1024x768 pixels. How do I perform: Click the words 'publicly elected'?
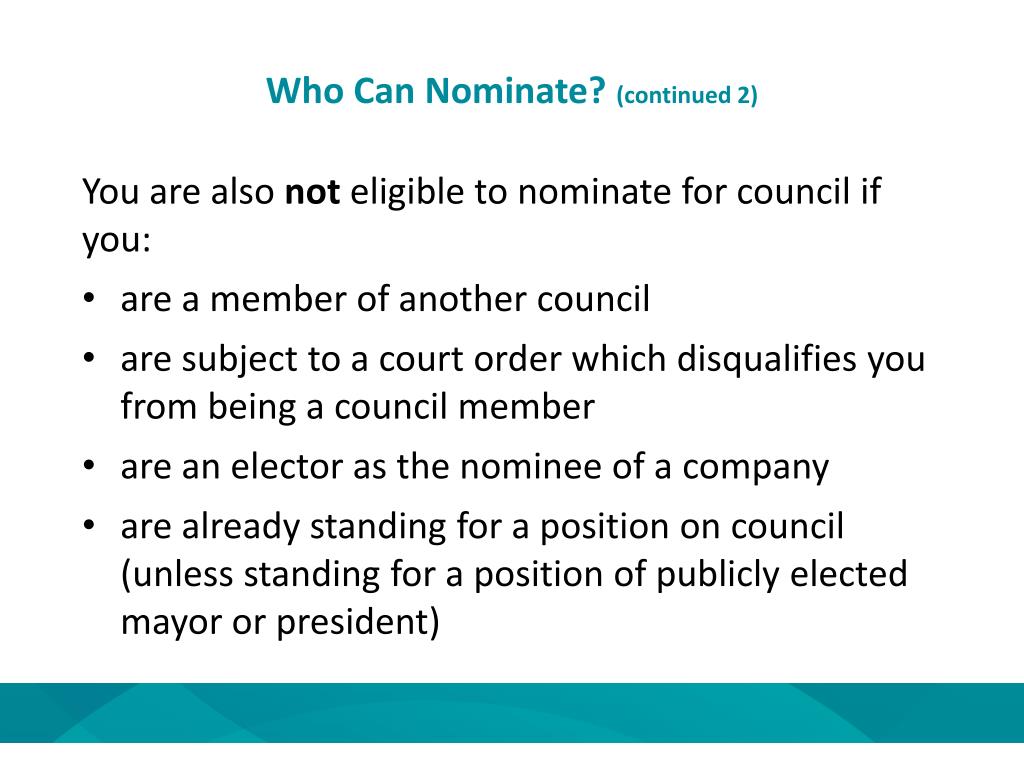point(782,575)
